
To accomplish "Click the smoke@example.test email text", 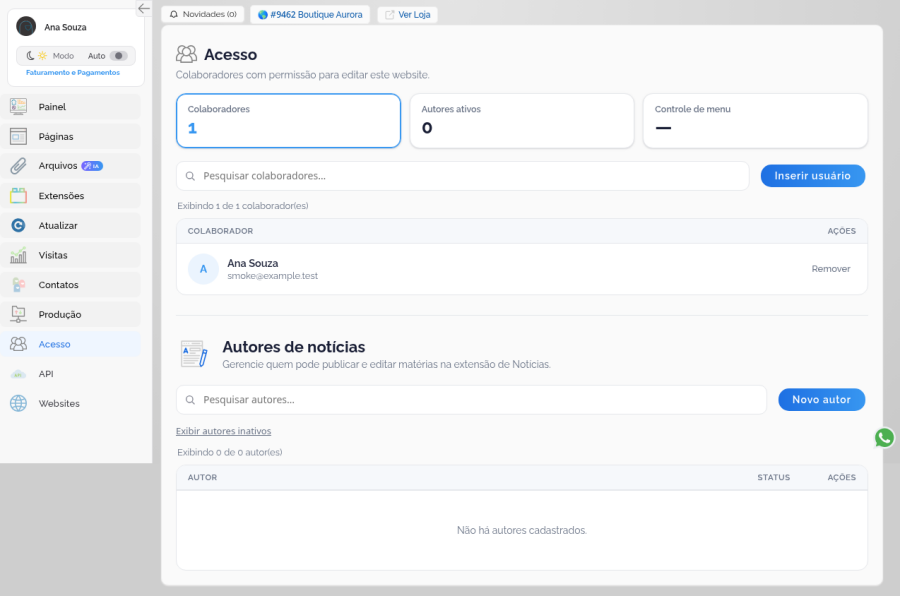I will point(273,276).
